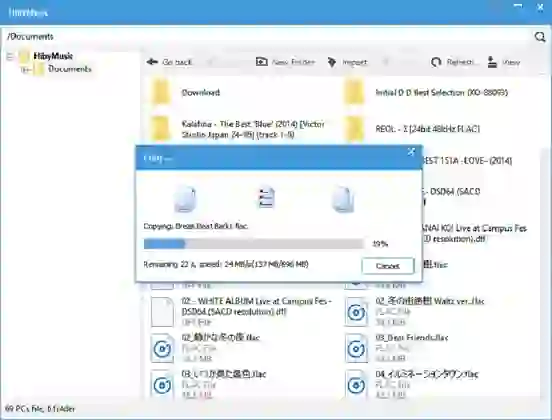The image size is (552, 420).
Task: Click the /Documents path field
Action: (268, 37)
